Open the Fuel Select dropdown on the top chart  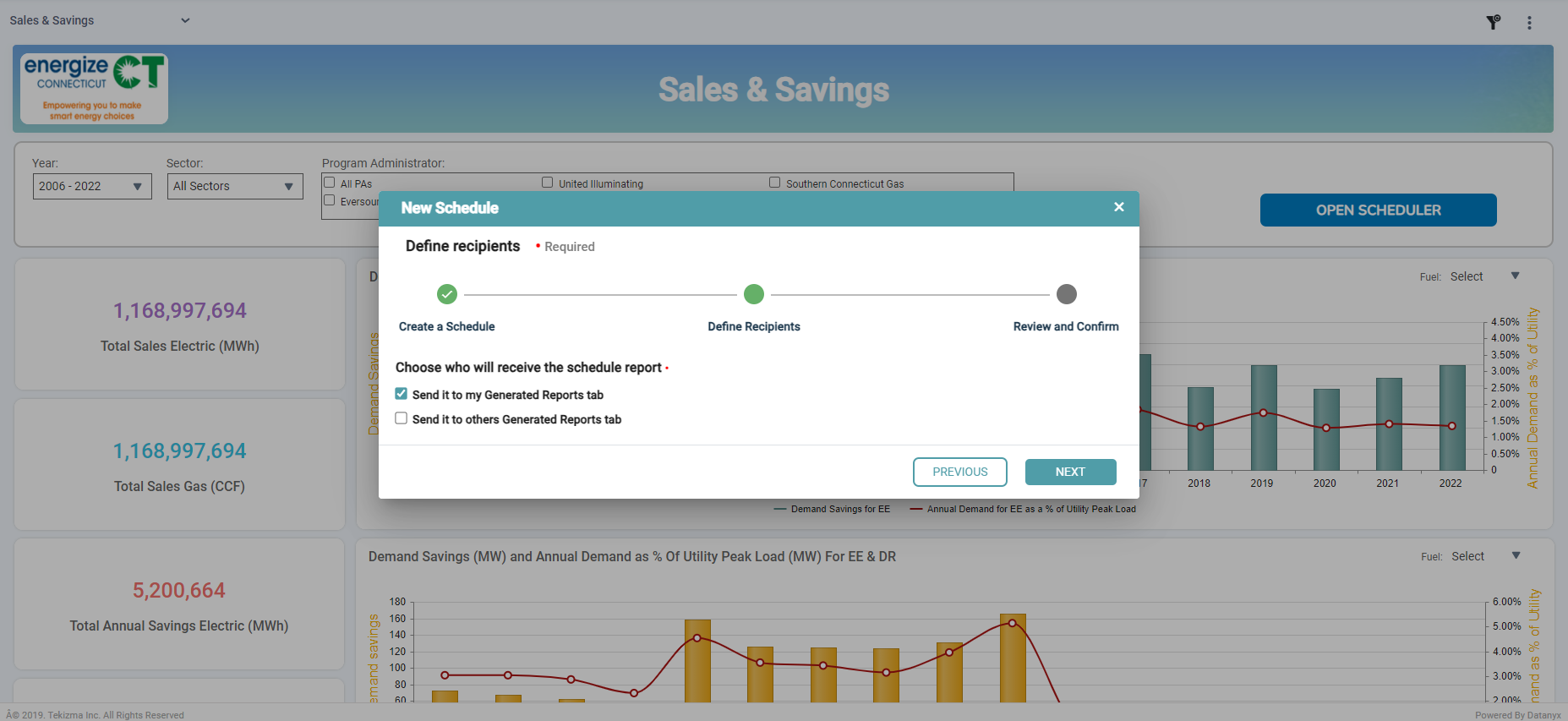tap(1485, 276)
